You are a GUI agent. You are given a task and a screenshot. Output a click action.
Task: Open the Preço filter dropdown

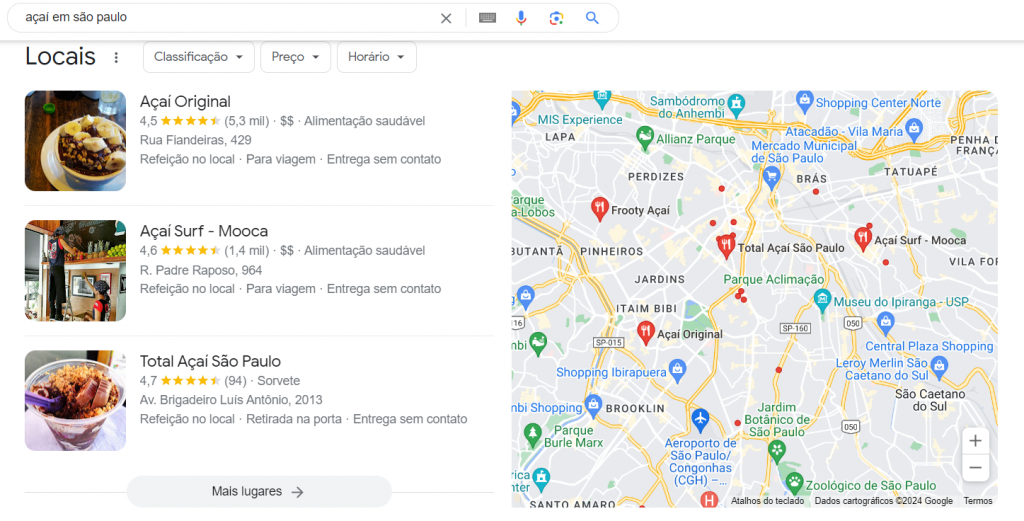coord(296,57)
